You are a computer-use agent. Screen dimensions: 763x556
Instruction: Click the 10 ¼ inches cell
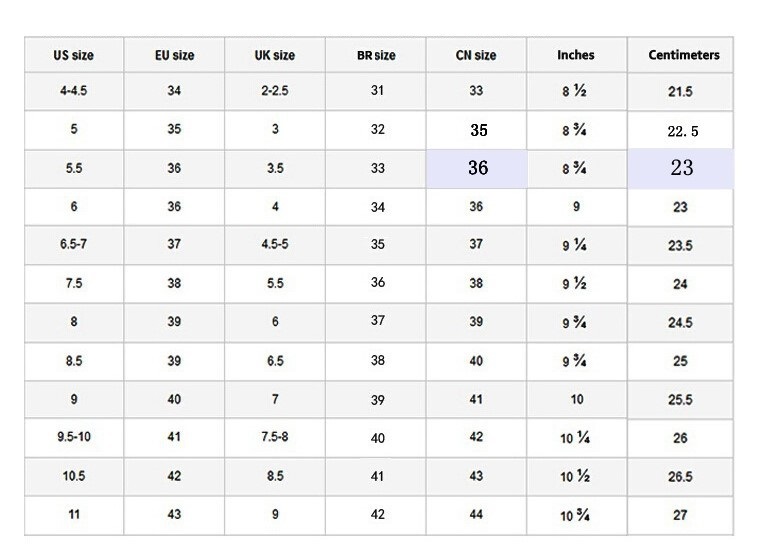pyautogui.click(x=576, y=438)
